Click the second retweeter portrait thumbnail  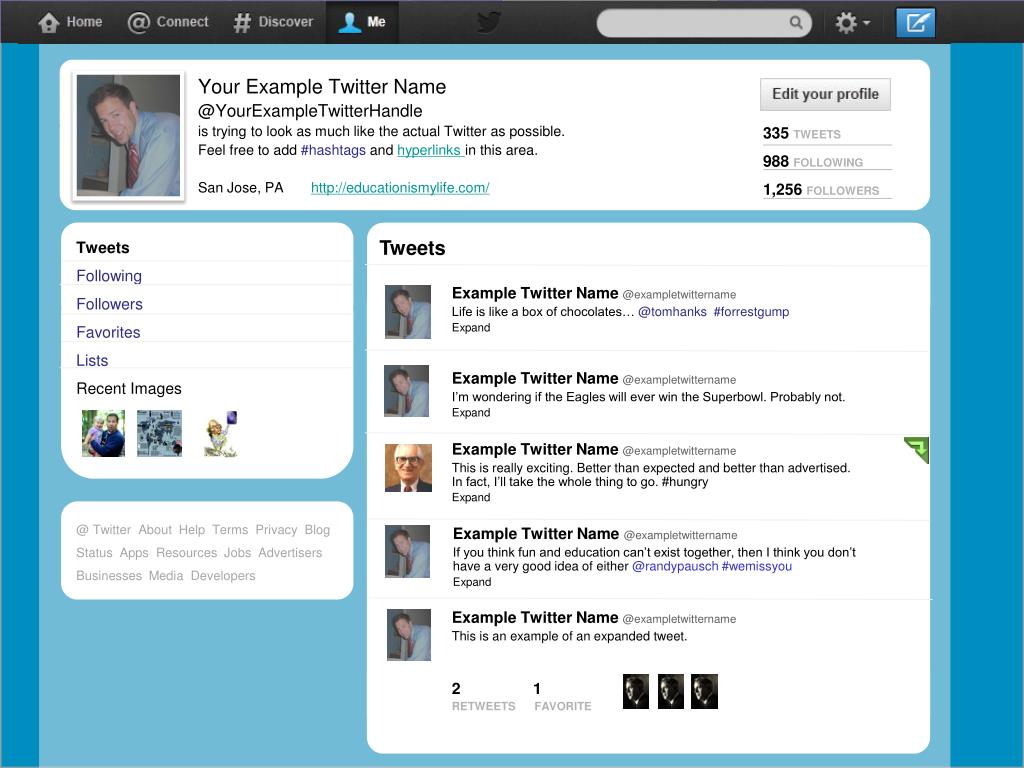[x=671, y=691]
